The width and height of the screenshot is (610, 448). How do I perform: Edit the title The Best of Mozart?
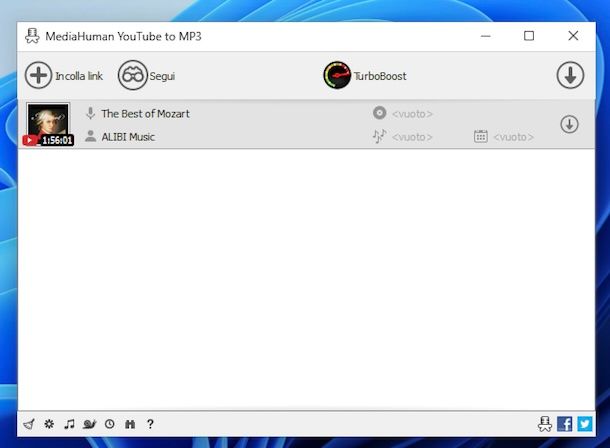pos(145,114)
